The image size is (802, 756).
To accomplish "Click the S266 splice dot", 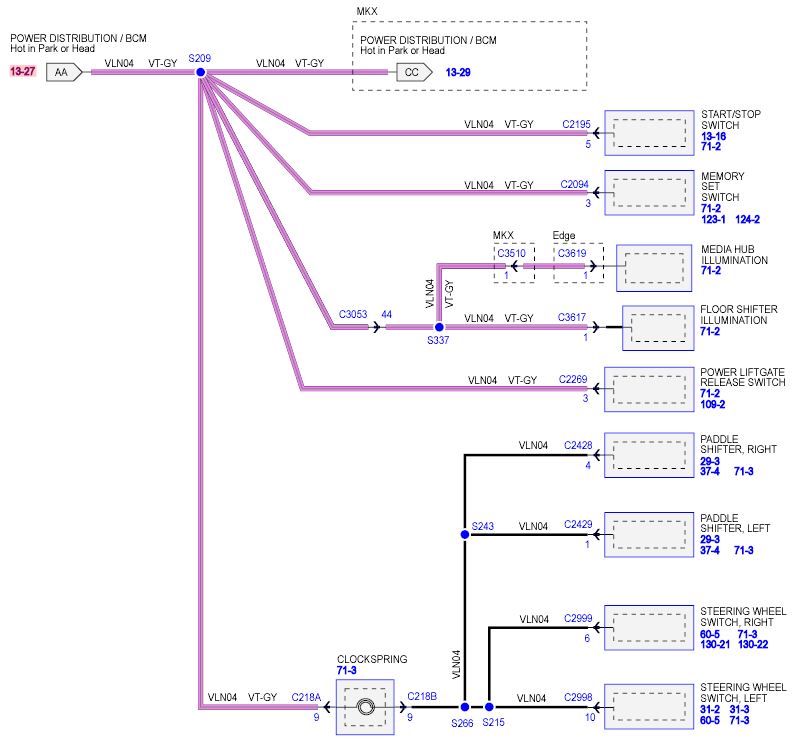I will click(x=464, y=706).
